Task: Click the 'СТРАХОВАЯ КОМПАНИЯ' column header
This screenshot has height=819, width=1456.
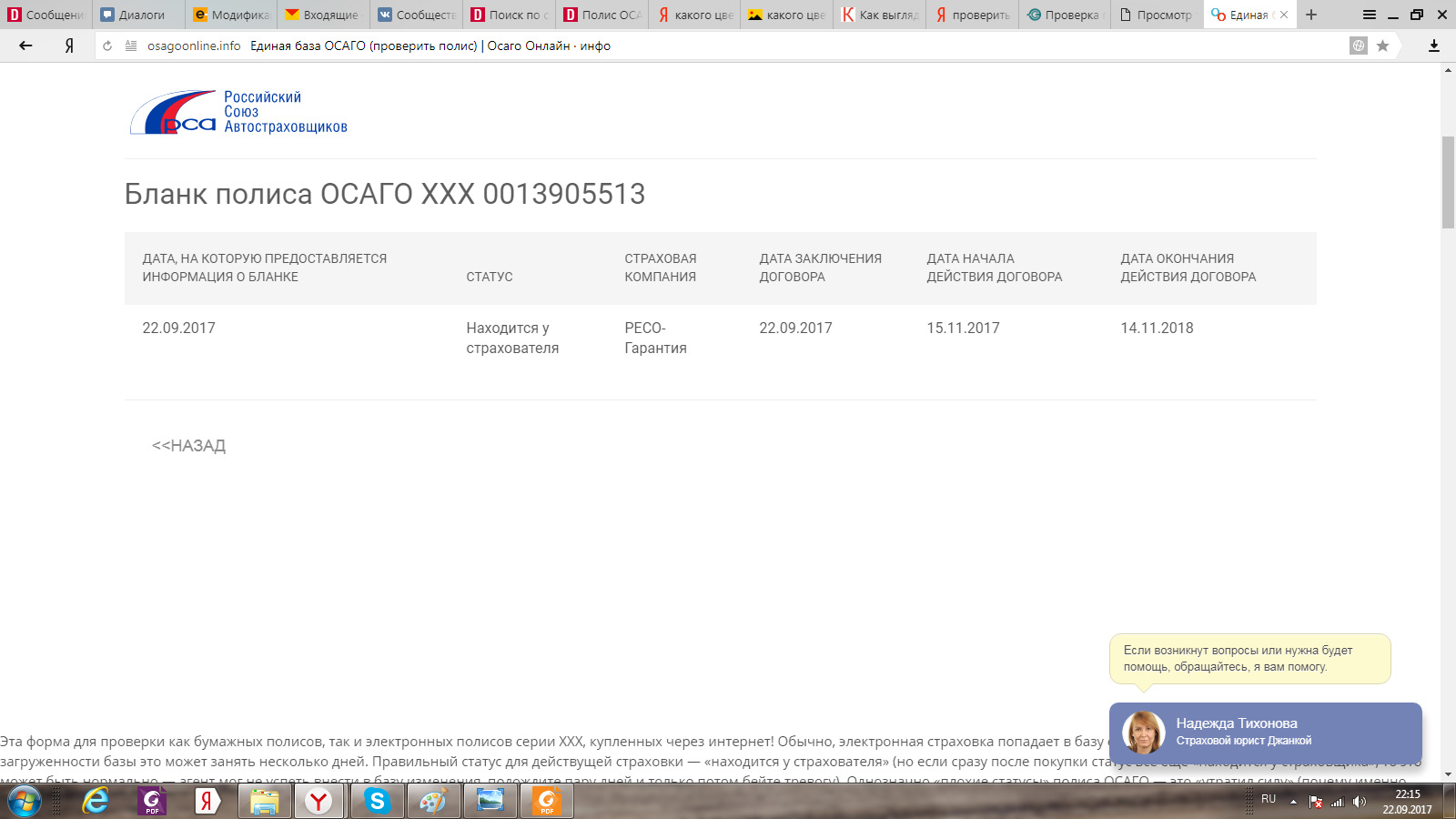Action: [661, 268]
